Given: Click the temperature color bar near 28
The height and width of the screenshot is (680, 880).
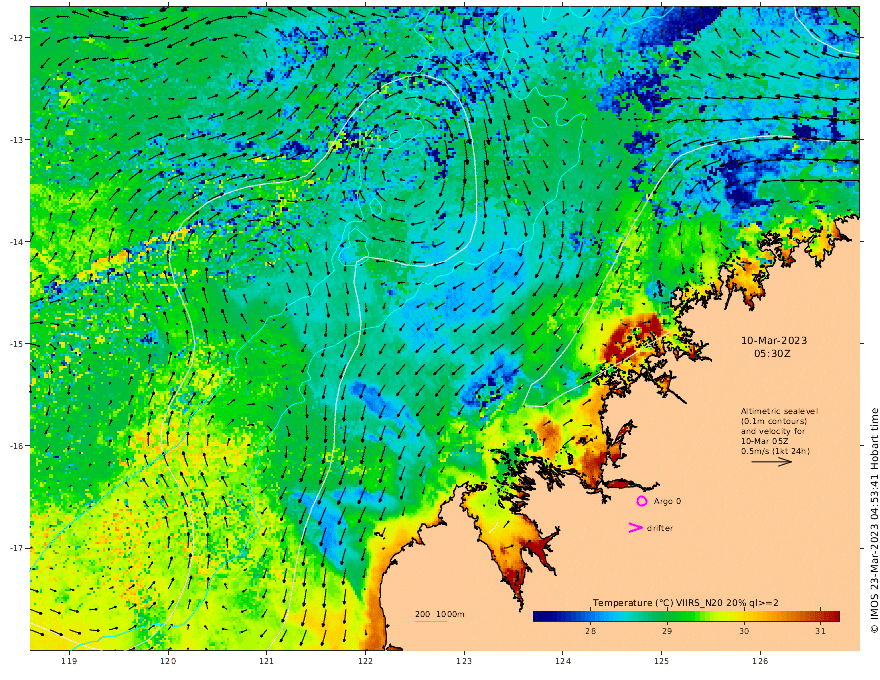Looking at the screenshot, I should coord(590,617).
